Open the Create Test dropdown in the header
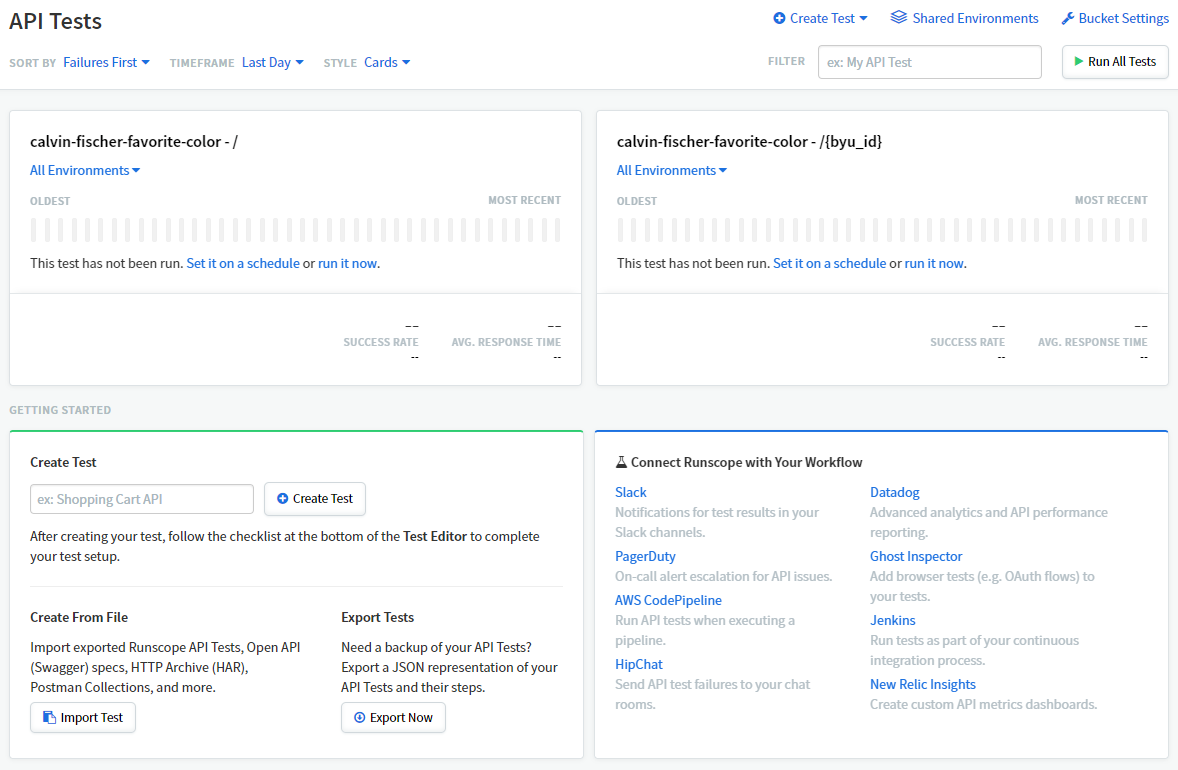 click(x=820, y=18)
